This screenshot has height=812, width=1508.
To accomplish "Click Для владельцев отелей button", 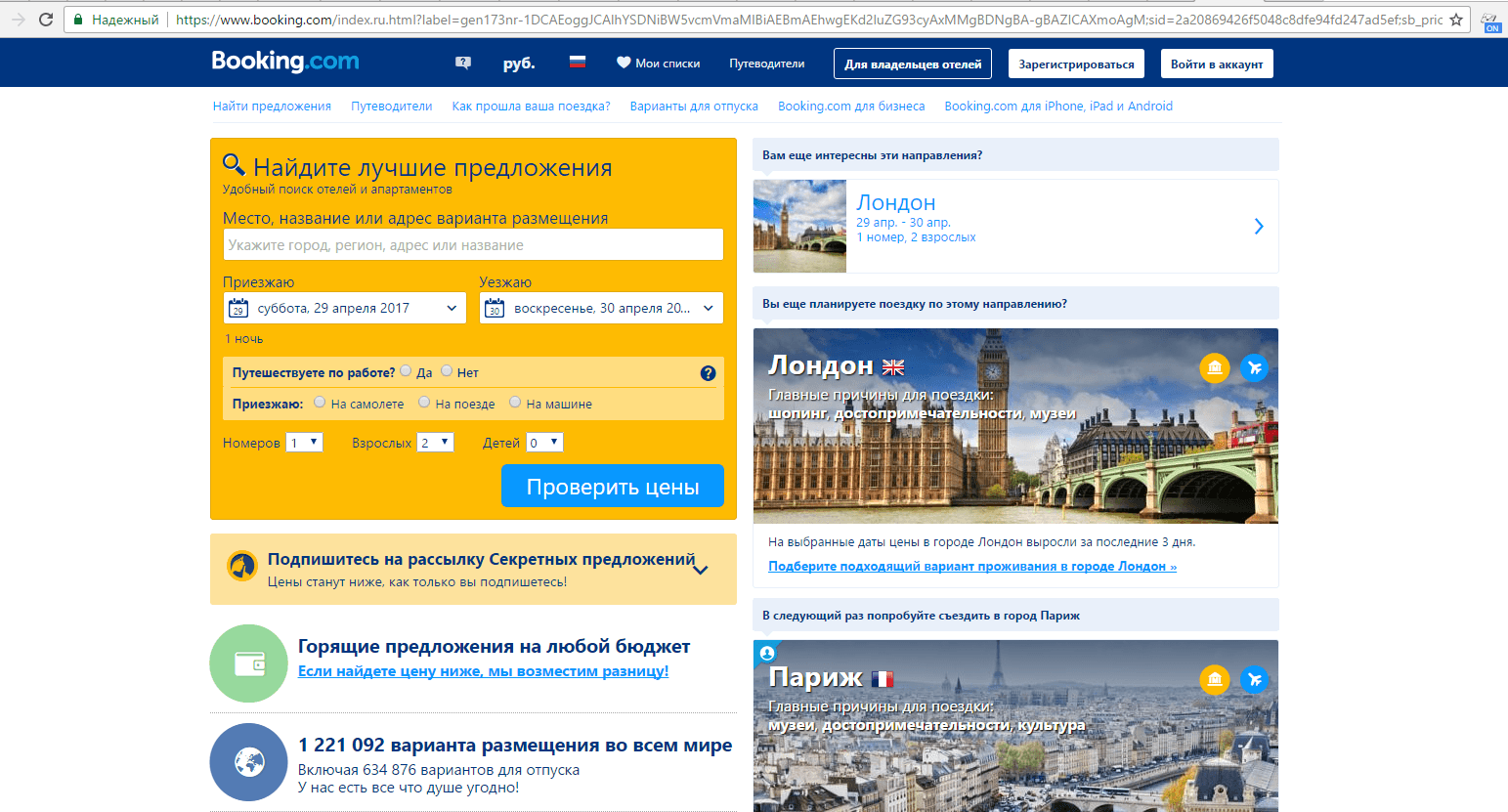I will (x=913, y=64).
